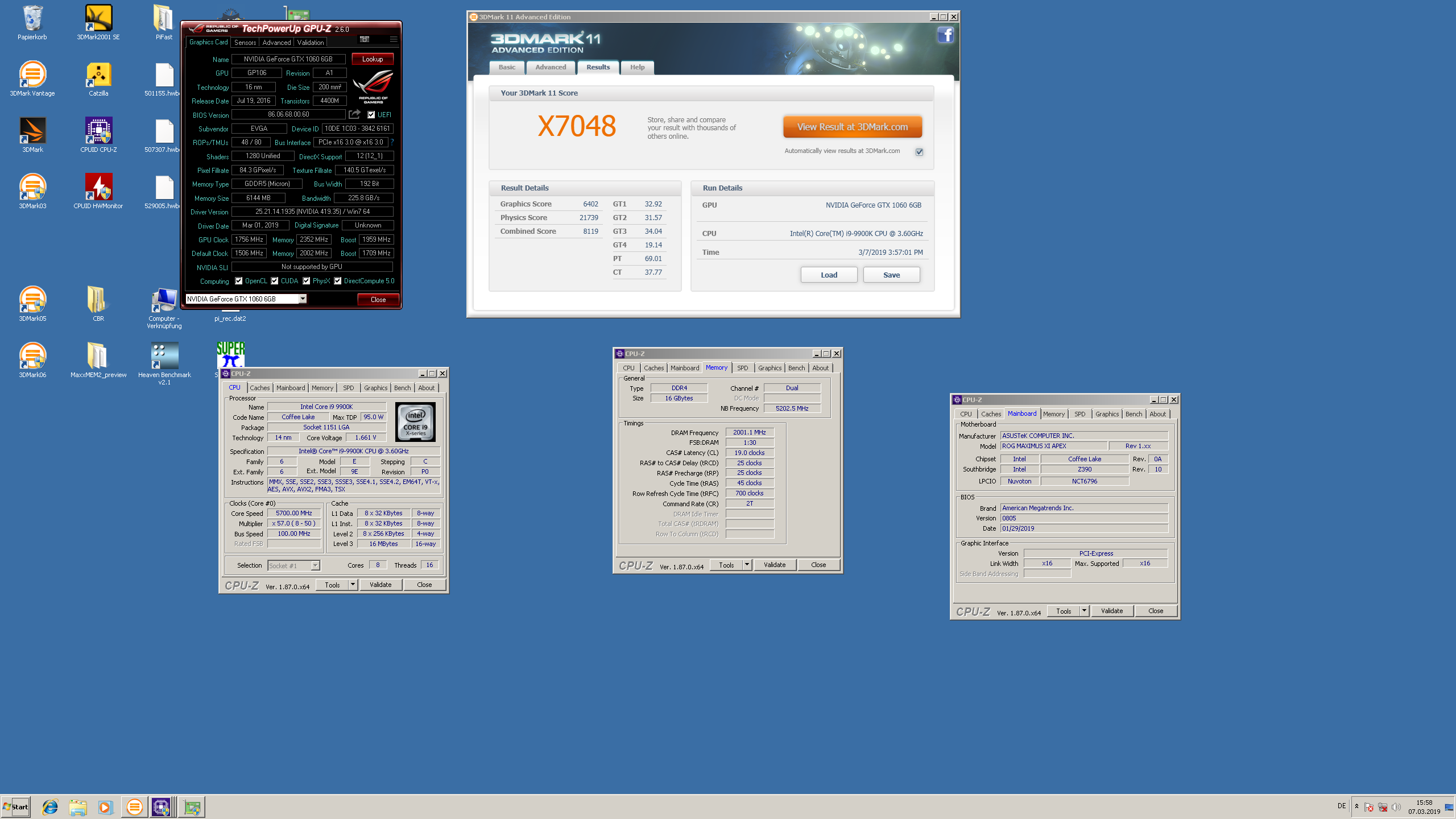Toggle the CUDA checkbox

click(x=275, y=281)
